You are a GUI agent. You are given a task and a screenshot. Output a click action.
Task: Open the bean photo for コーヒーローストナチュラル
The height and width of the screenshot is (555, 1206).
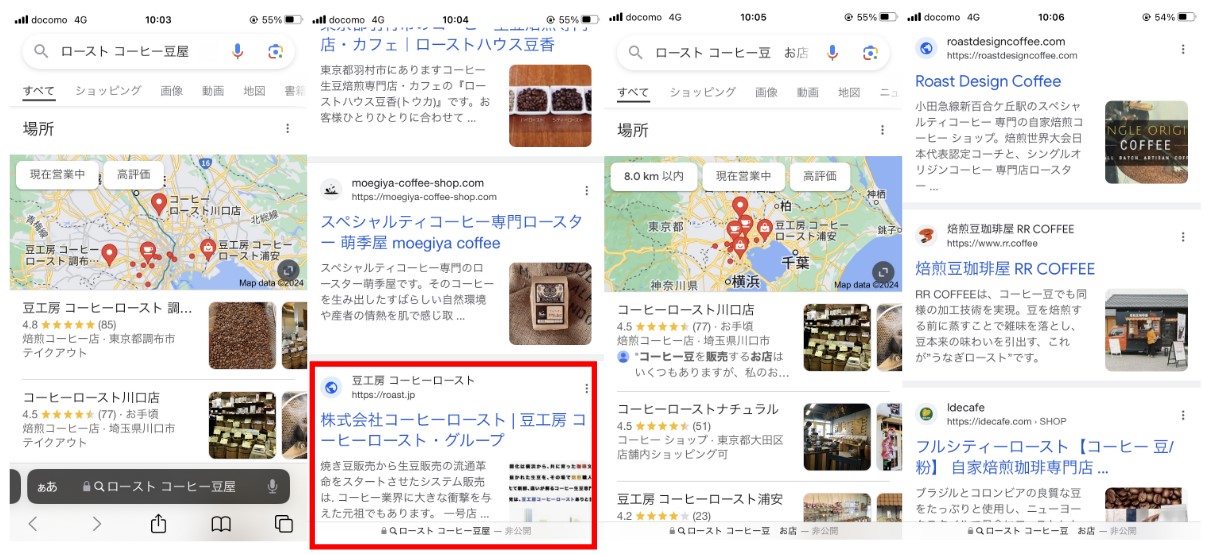coord(837,436)
